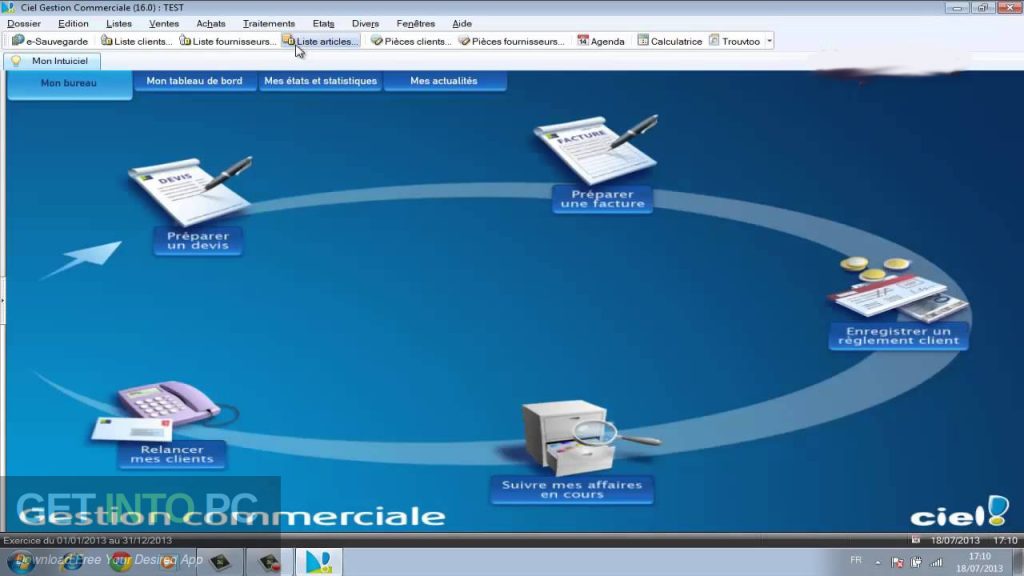Switch to Mon tableau de bord tab
The height and width of the screenshot is (576, 1024).
195,81
